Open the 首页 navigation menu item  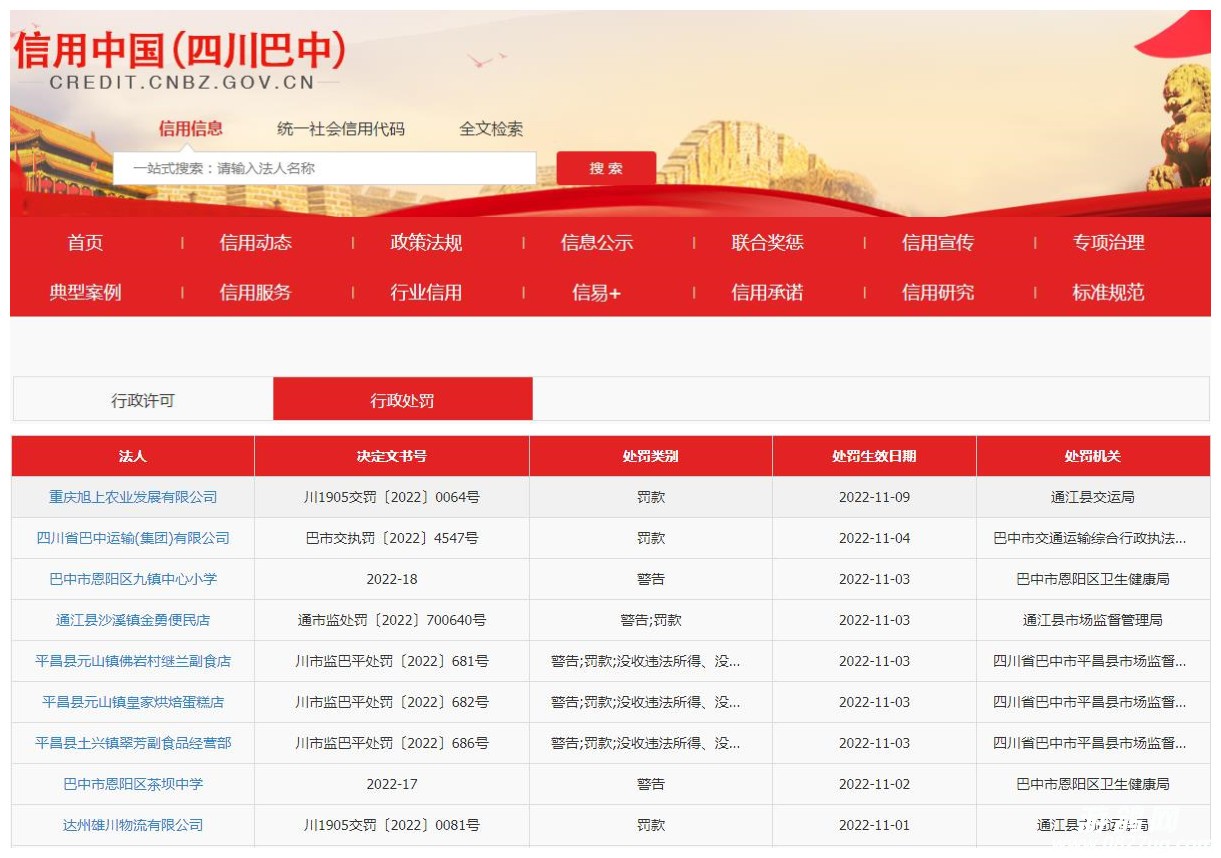point(85,243)
